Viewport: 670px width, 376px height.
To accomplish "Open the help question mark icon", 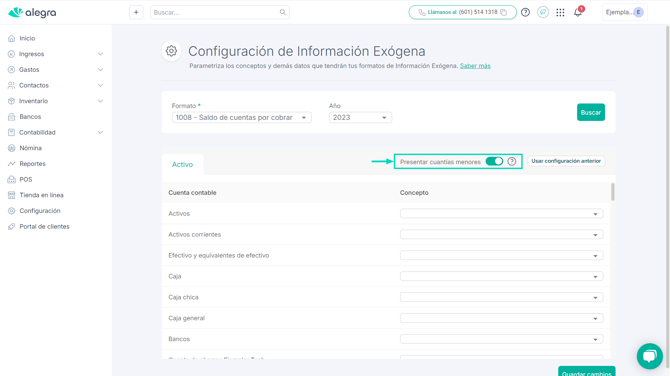I will pos(526,12).
